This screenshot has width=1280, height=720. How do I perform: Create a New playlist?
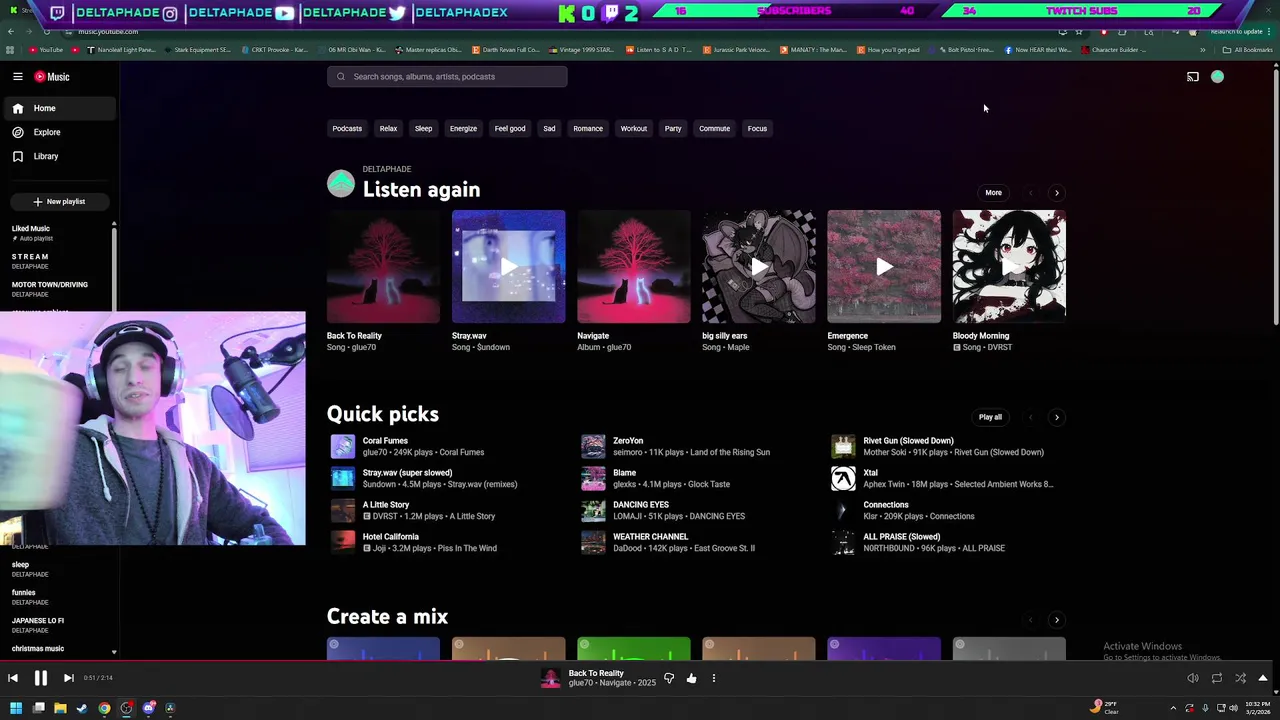coord(58,202)
